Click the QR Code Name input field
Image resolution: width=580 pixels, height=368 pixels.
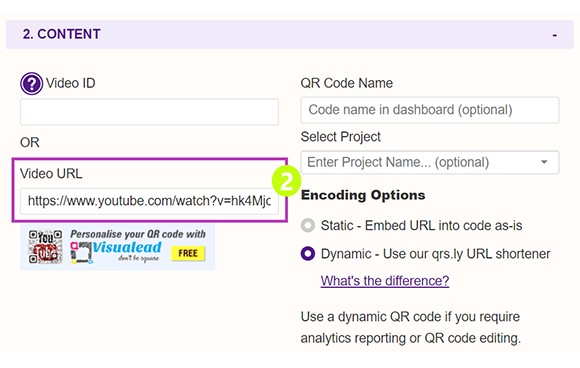coord(430,110)
